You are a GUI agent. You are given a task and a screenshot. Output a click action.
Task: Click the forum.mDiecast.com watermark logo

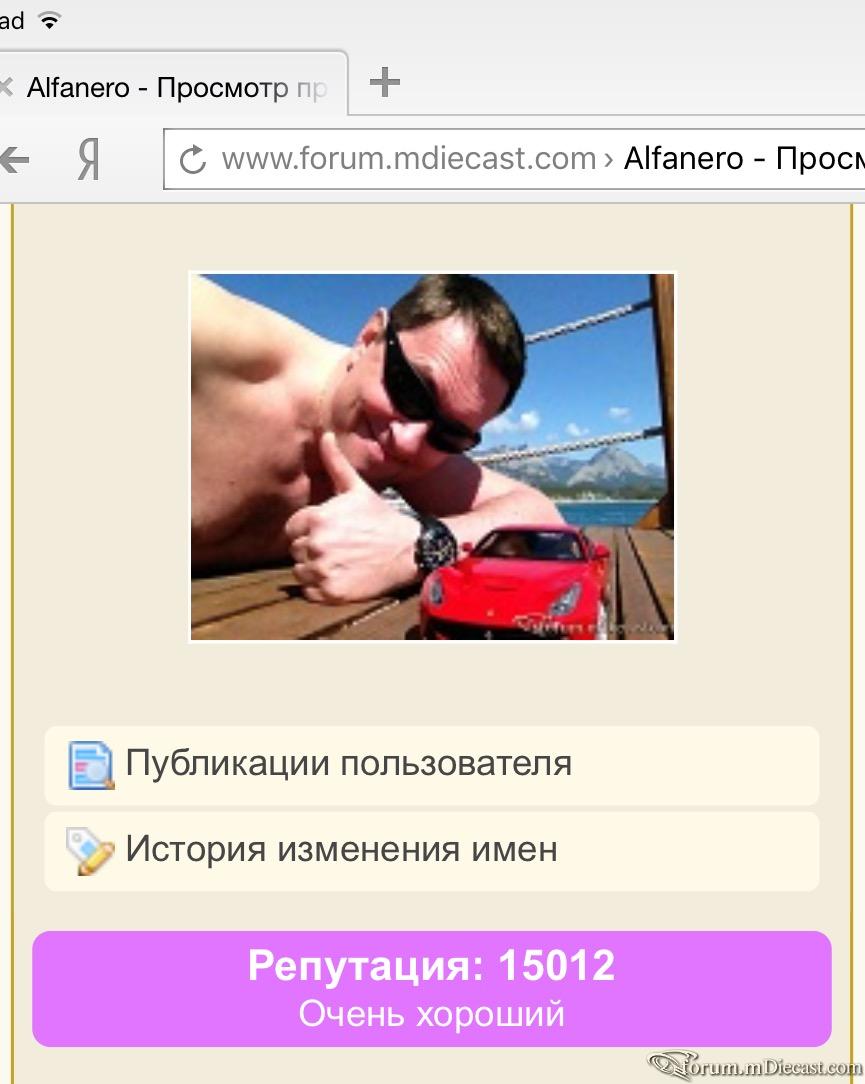(x=755, y=1065)
